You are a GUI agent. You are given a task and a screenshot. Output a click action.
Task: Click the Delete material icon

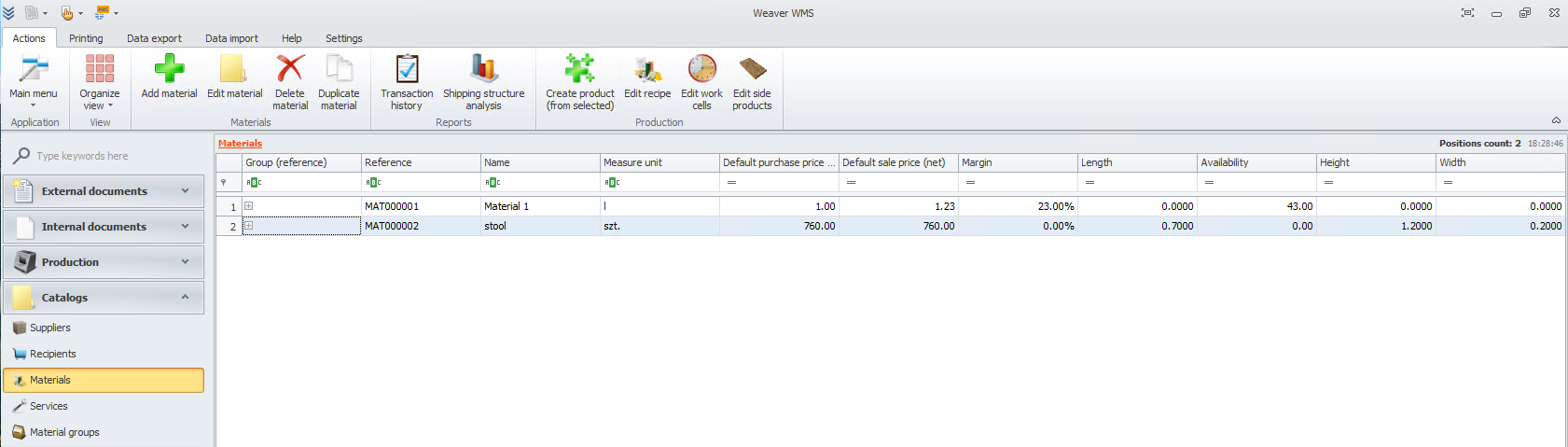[290, 69]
